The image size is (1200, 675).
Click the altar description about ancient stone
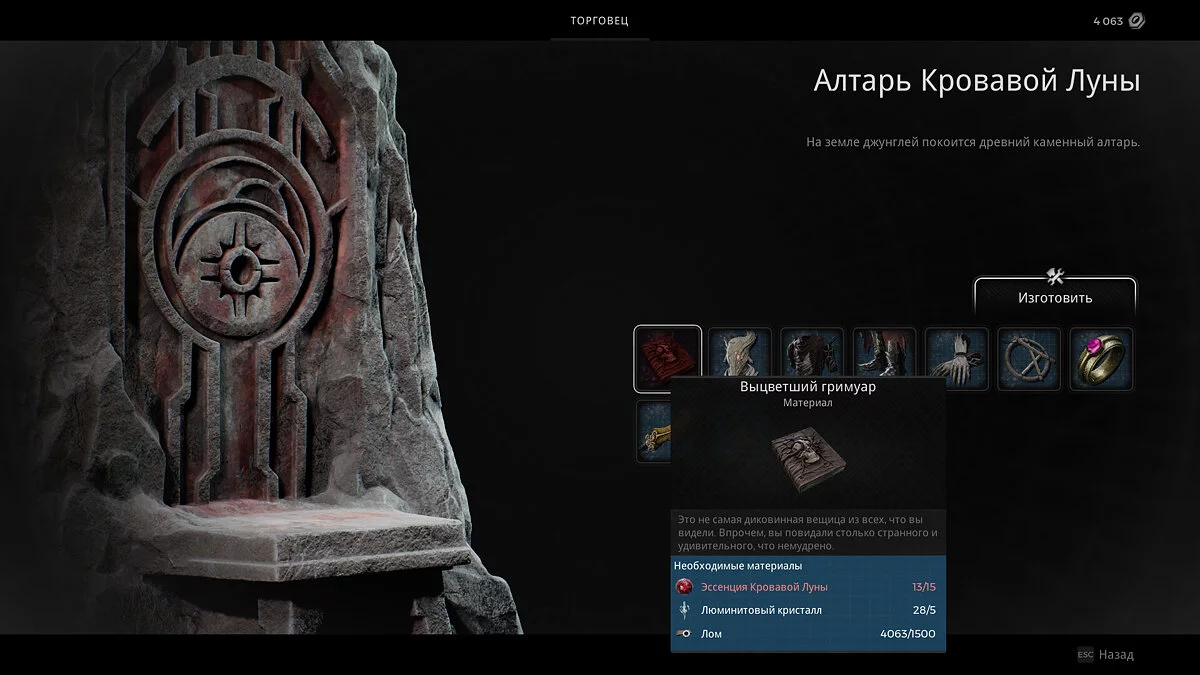pyautogui.click(x=973, y=142)
